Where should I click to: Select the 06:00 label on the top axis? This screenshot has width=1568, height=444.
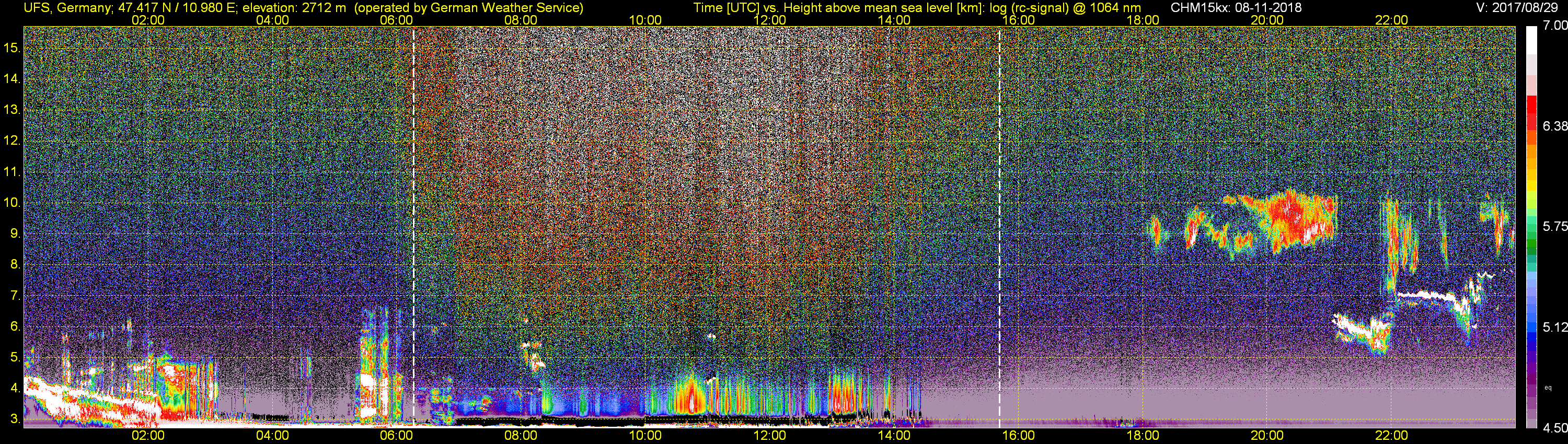(397, 20)
